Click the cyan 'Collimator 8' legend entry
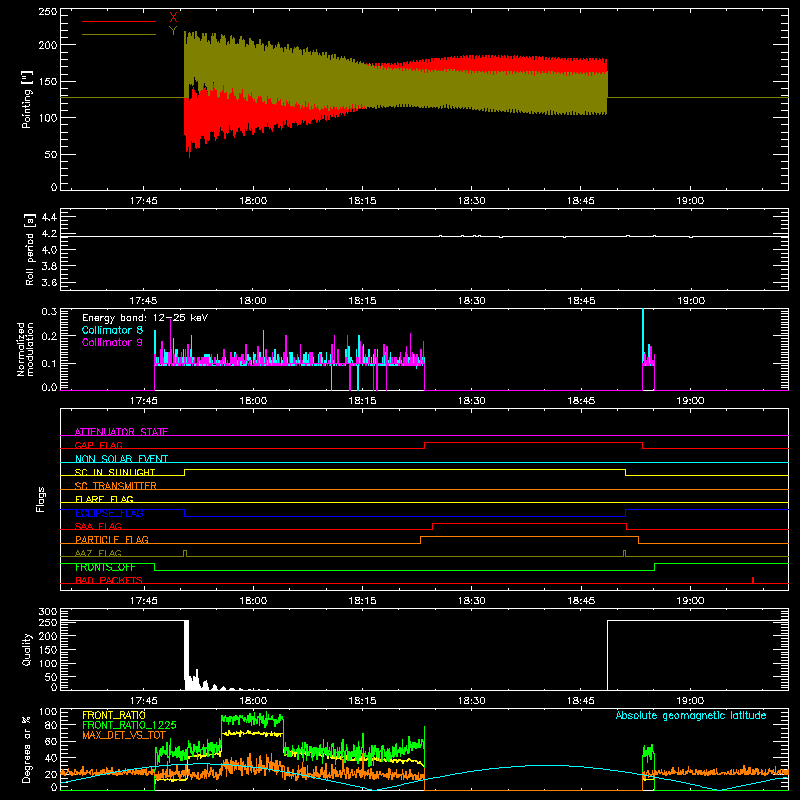 [112, 330]
